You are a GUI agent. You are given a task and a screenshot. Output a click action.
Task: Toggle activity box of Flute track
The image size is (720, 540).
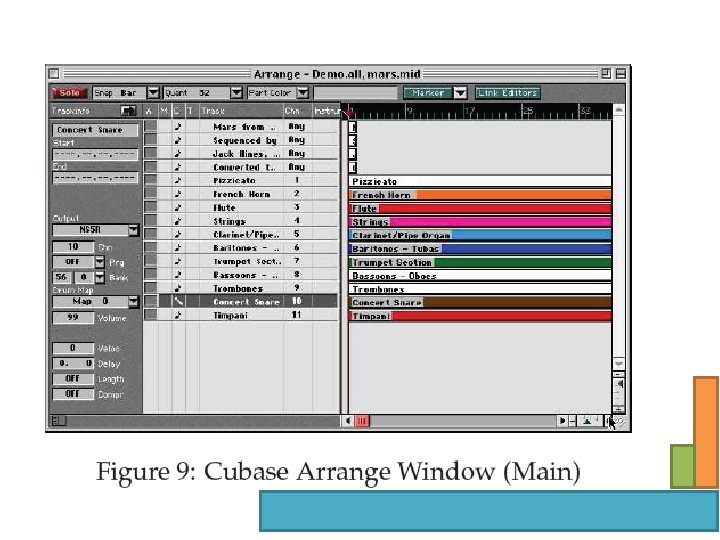pyautogui.click(x=151, y=208)
